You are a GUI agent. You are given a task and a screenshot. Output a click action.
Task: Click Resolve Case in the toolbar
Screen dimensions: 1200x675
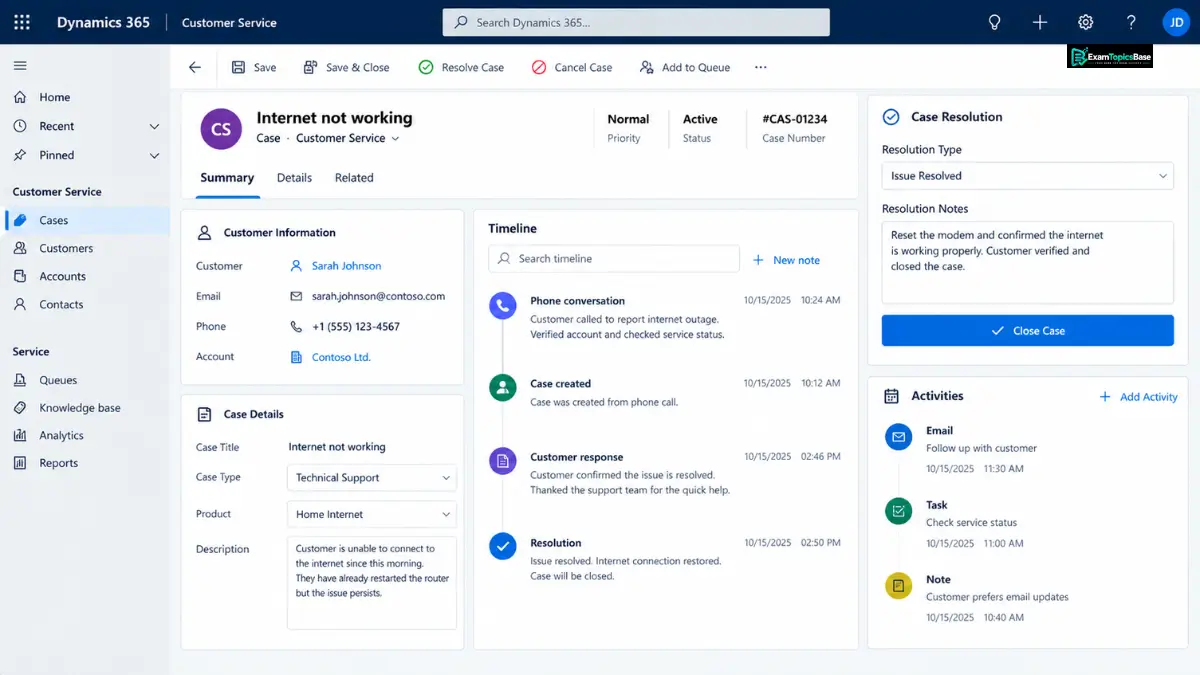(460, 67)
